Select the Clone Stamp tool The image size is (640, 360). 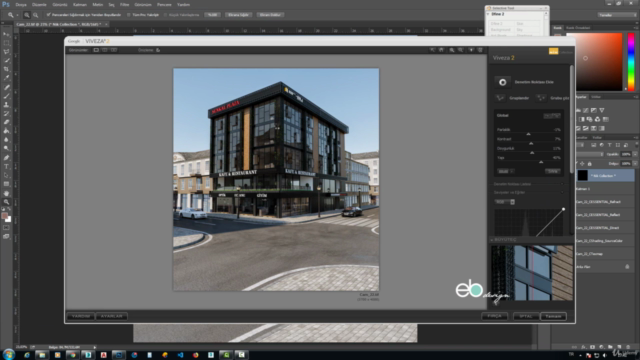(x=6, y=105)
